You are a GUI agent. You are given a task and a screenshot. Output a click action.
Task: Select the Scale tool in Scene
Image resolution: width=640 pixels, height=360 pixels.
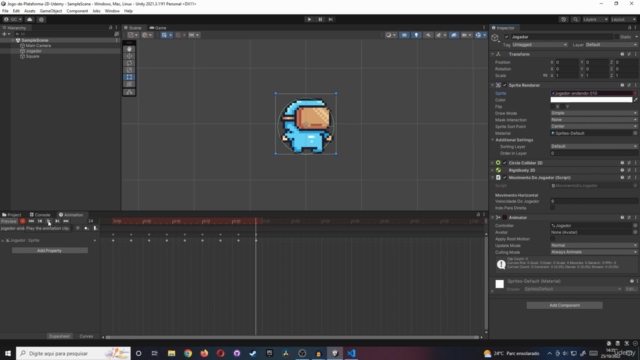129,70
